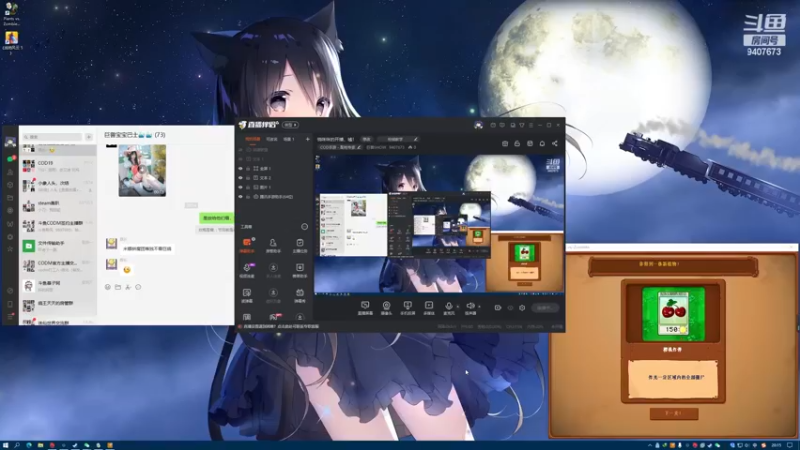Add a new scene with plus button
This screenshot has height=450, width=800.
click(307, 139)
